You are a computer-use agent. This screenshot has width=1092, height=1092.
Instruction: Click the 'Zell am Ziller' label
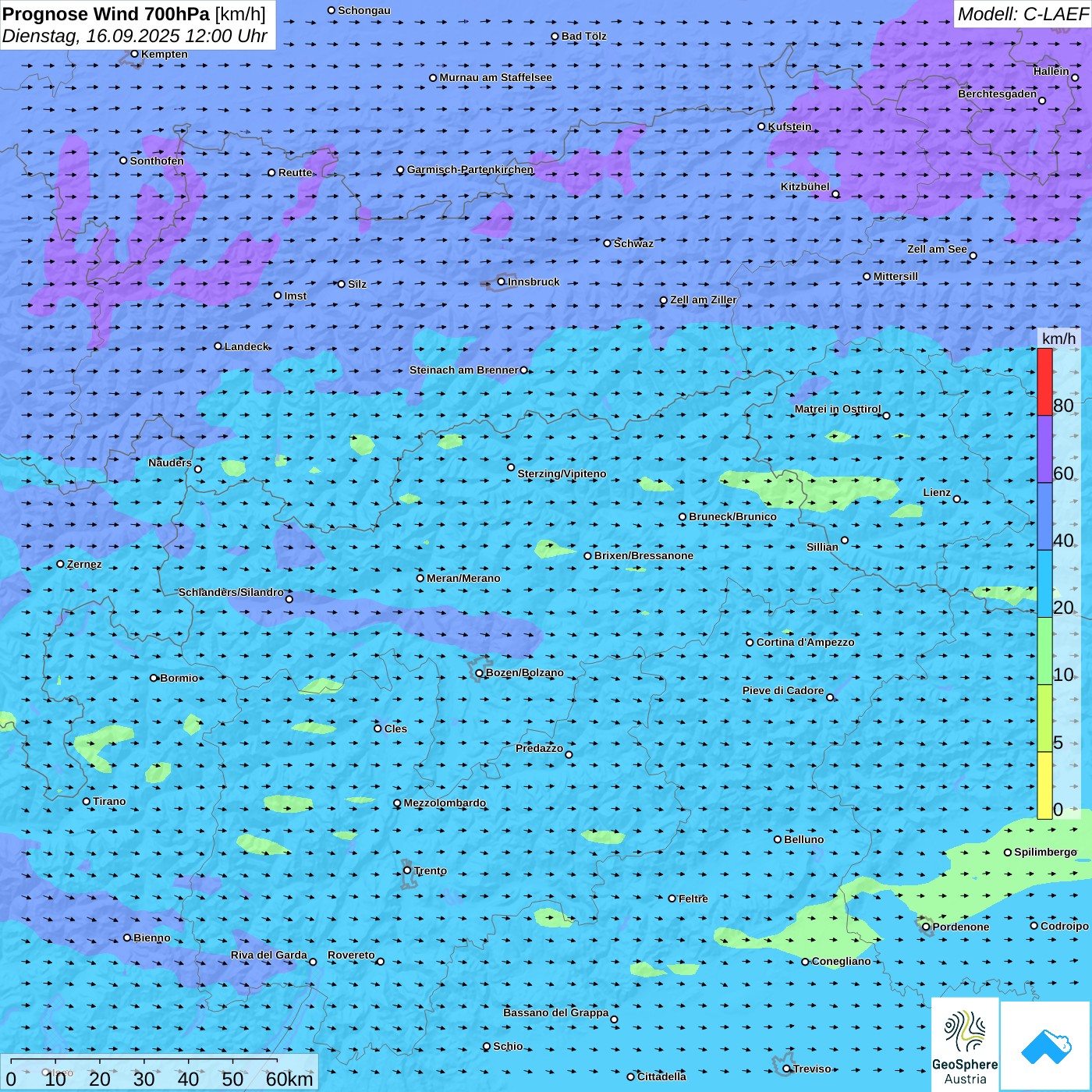pyautogui.click(x=704, y=300)
